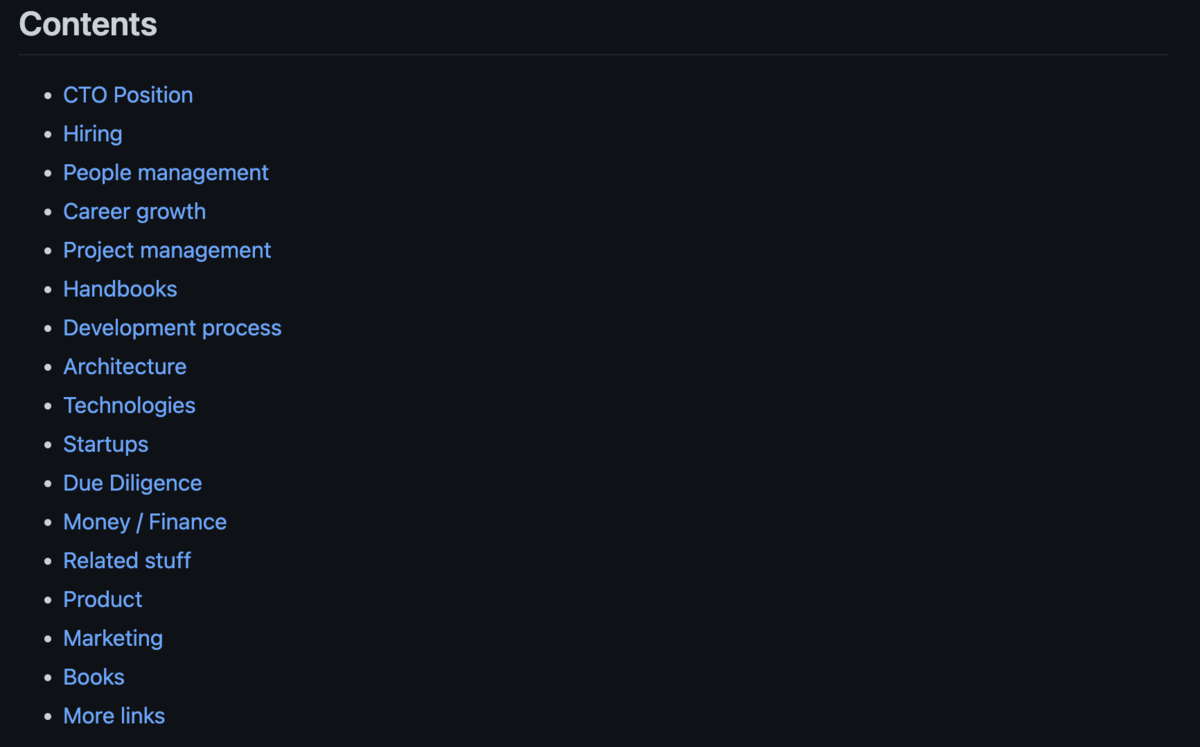The height and width of the screenshot is (747, 1200).
Task: Click the Architecture link
Action: [124, 366]
